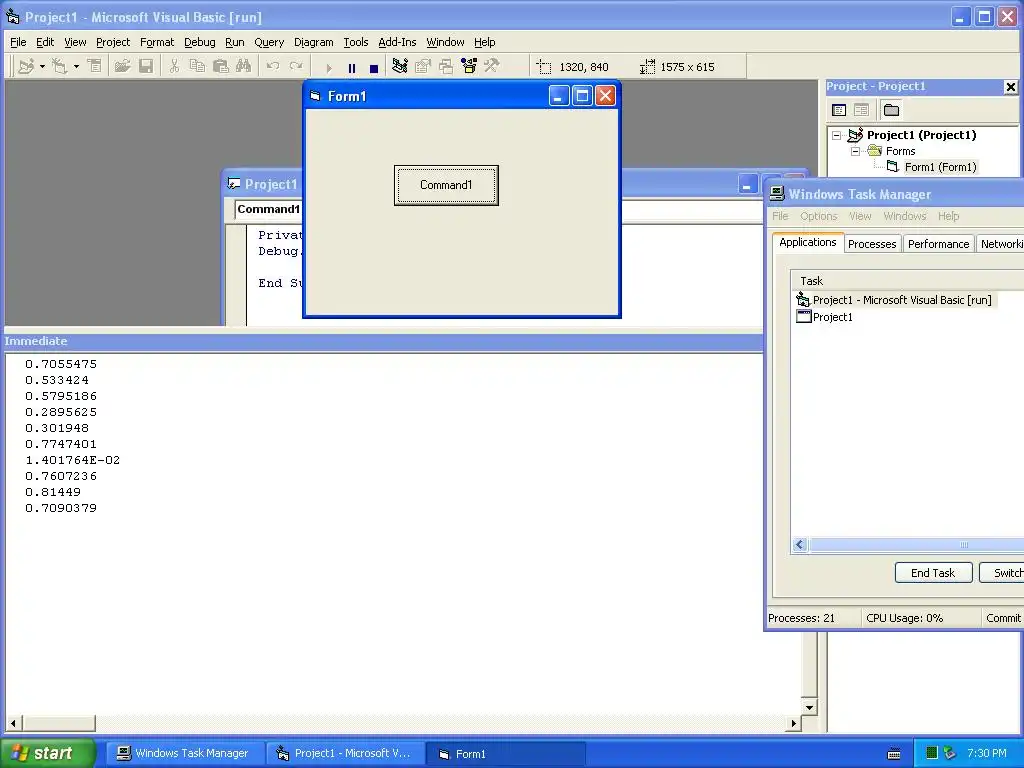Select Form1 (Form1) in project tree
This screenshot has width=1024, height=768.
pyautogui.click(x=940, y=167)
